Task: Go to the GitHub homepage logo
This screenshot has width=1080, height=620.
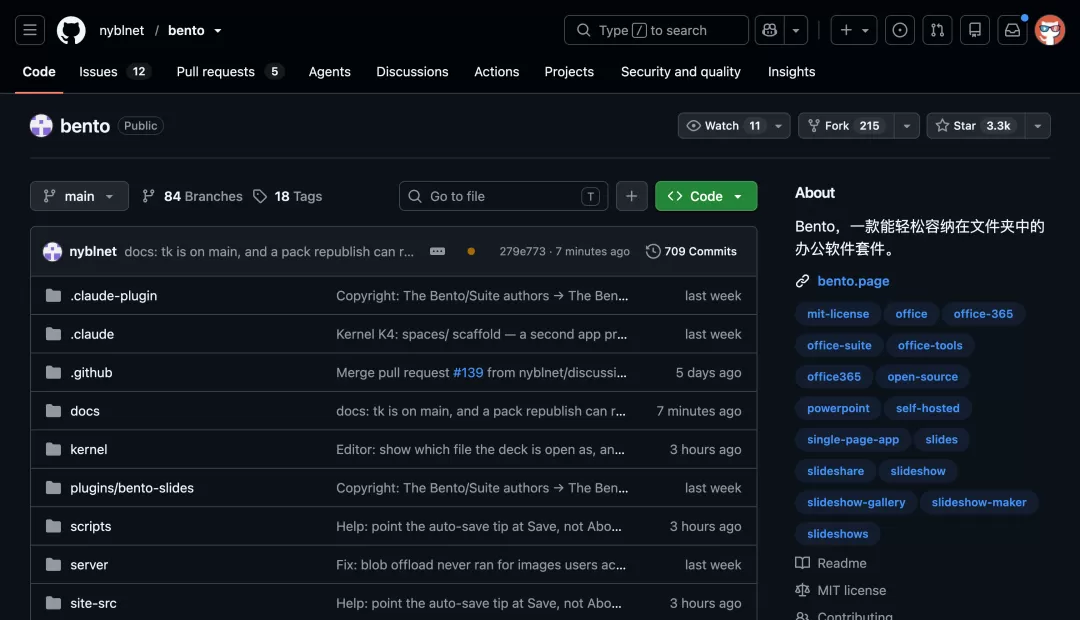Action: coord(71,30)
